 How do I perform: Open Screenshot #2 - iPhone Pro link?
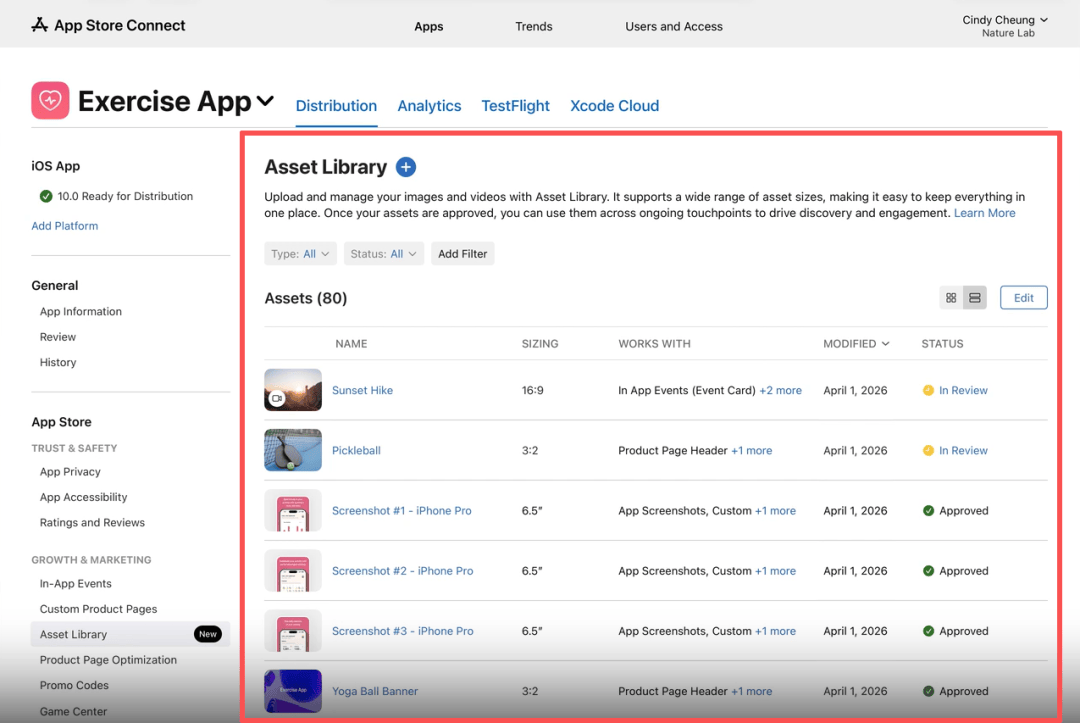click(402, 571)
